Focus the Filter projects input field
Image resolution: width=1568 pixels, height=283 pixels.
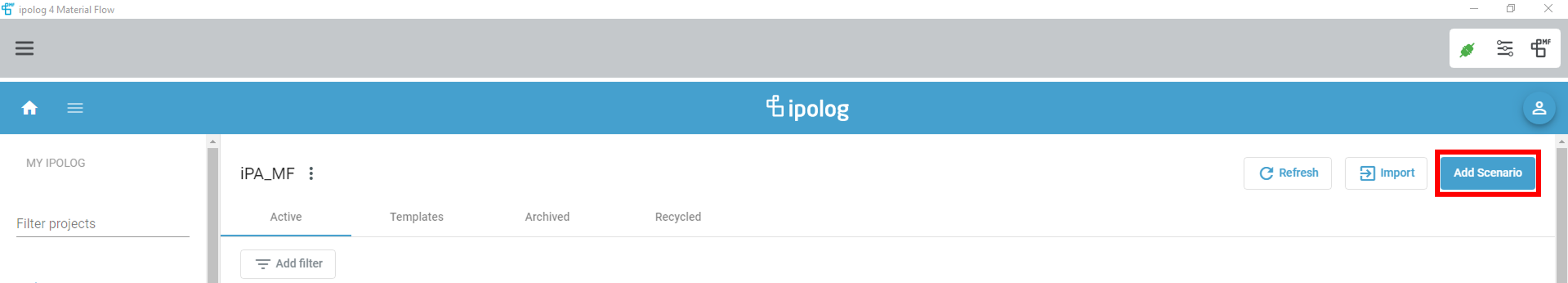coord(103,224)
